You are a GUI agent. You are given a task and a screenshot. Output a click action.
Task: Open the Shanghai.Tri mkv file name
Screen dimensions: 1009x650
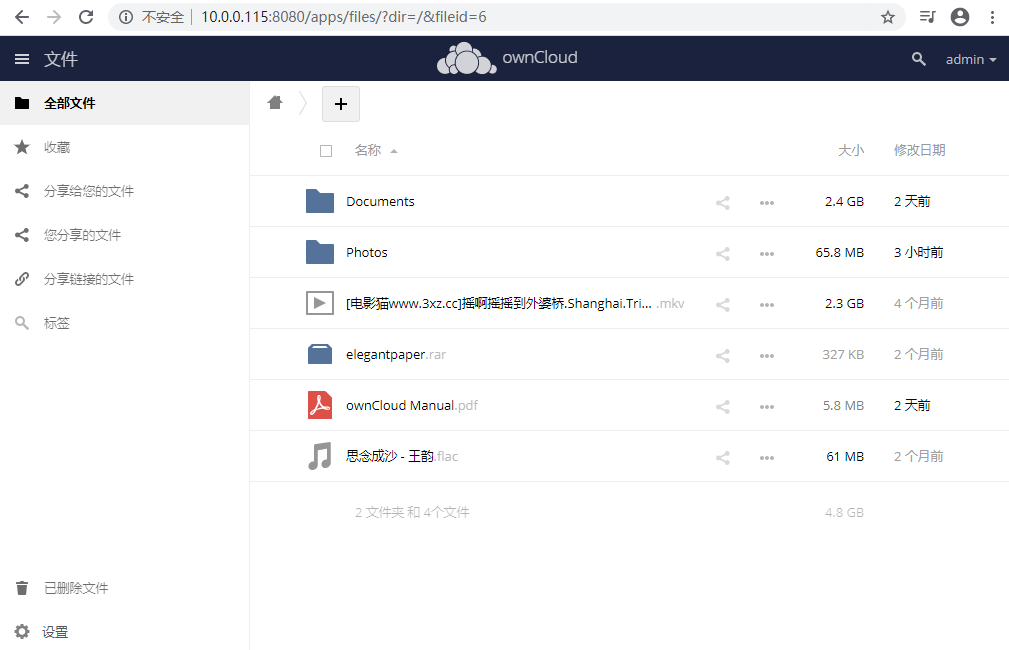click(x=515, y=303)
